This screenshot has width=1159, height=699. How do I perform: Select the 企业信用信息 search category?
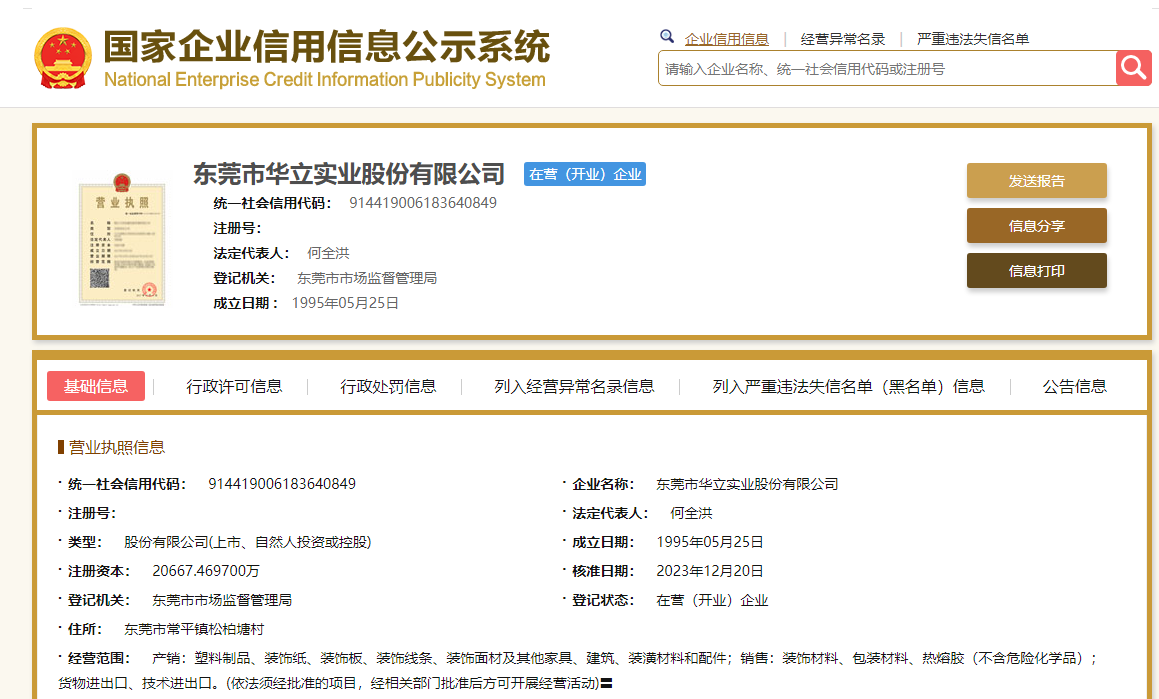pyautogui.click(x=727, y=39)
